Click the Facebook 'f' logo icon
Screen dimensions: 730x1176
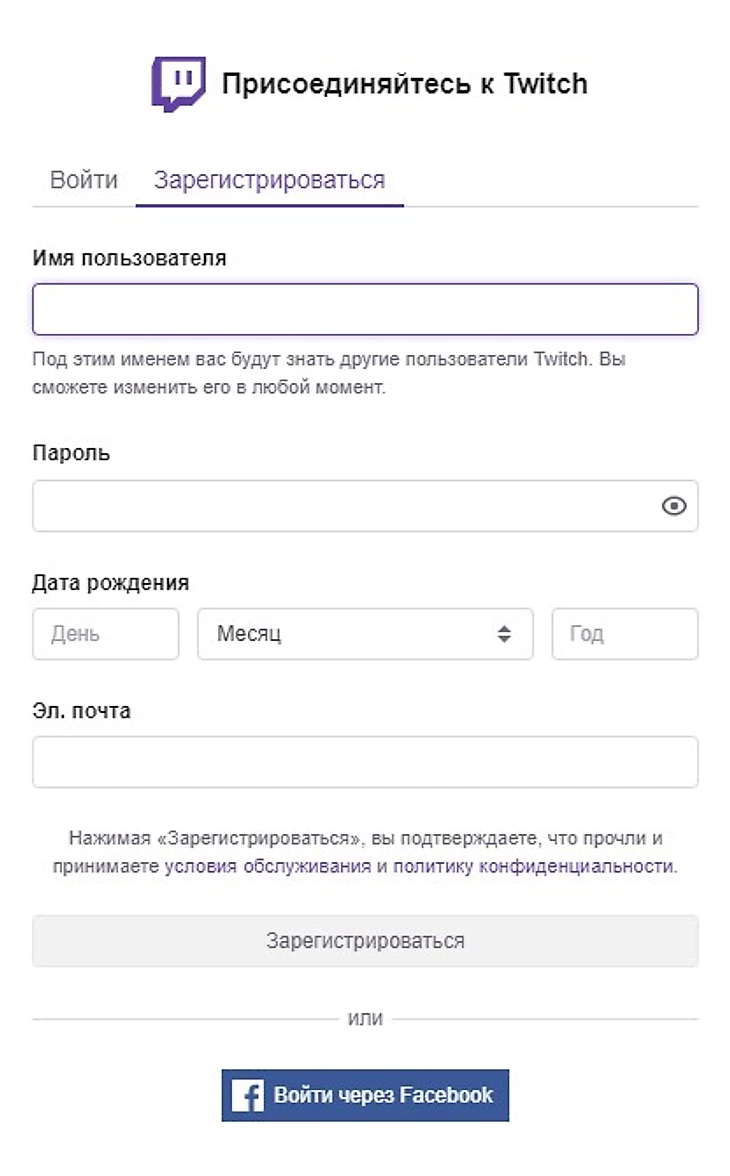click(x=246, y=1095)
